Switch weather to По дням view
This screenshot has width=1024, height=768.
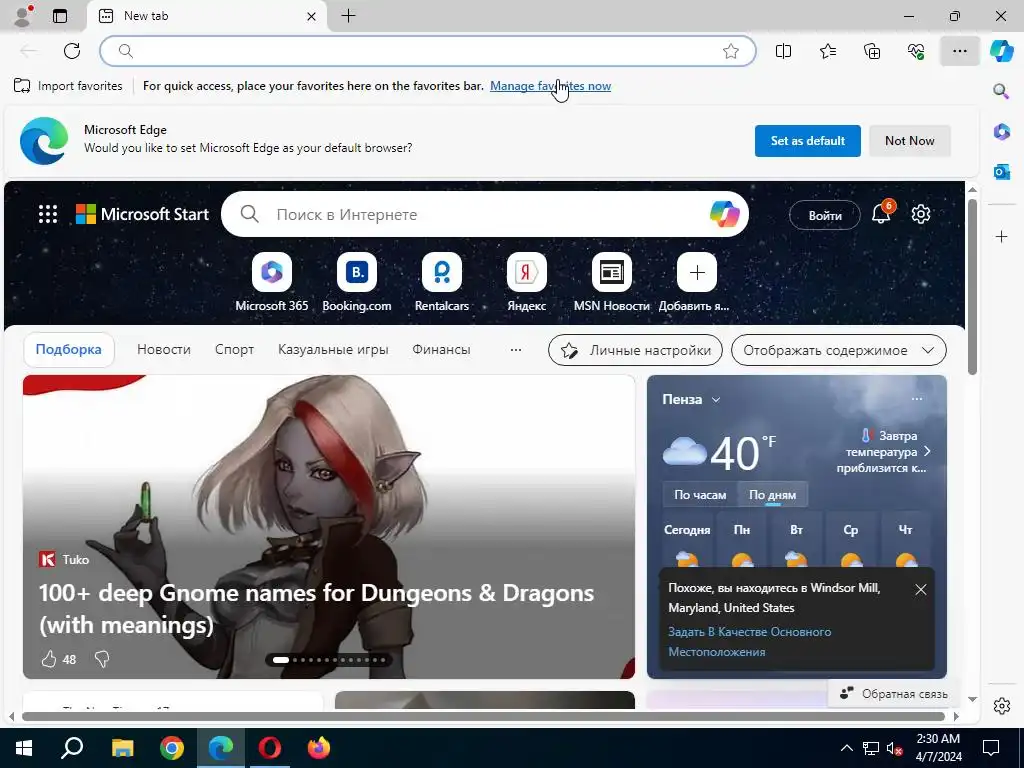(x=773, y=494)
